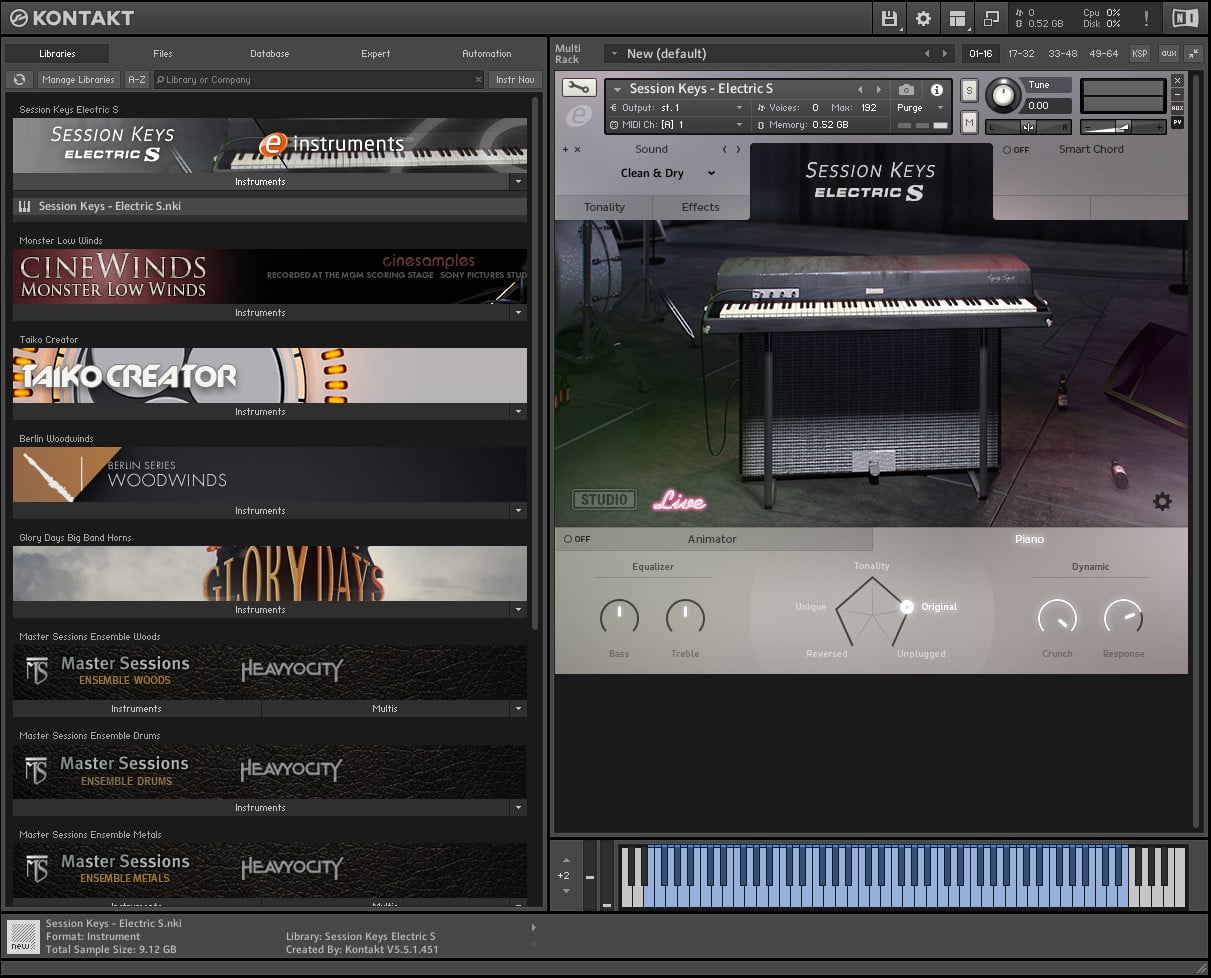
Task: Select previous instrument preset arrow
Action: click(x=859, y=89)
